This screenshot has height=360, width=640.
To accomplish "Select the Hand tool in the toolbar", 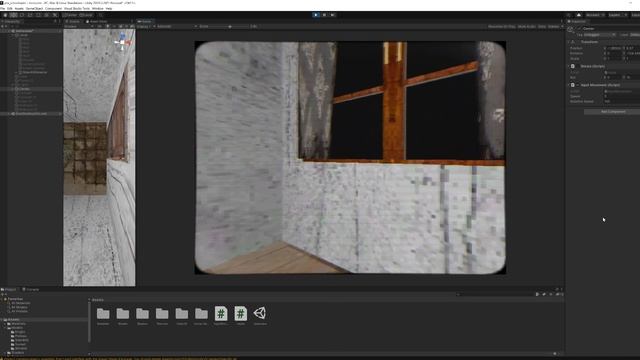I will pyautogui.click(x=5, y=15).
